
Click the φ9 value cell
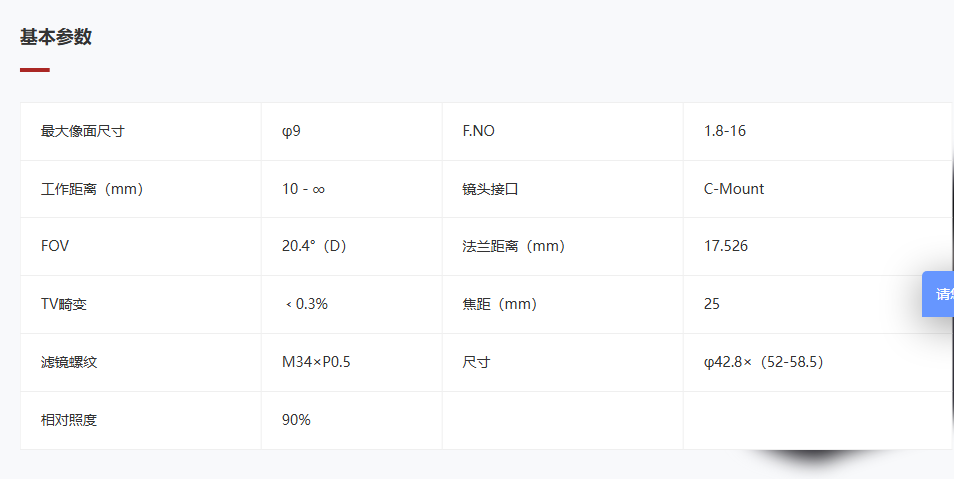tap(352, 131)
